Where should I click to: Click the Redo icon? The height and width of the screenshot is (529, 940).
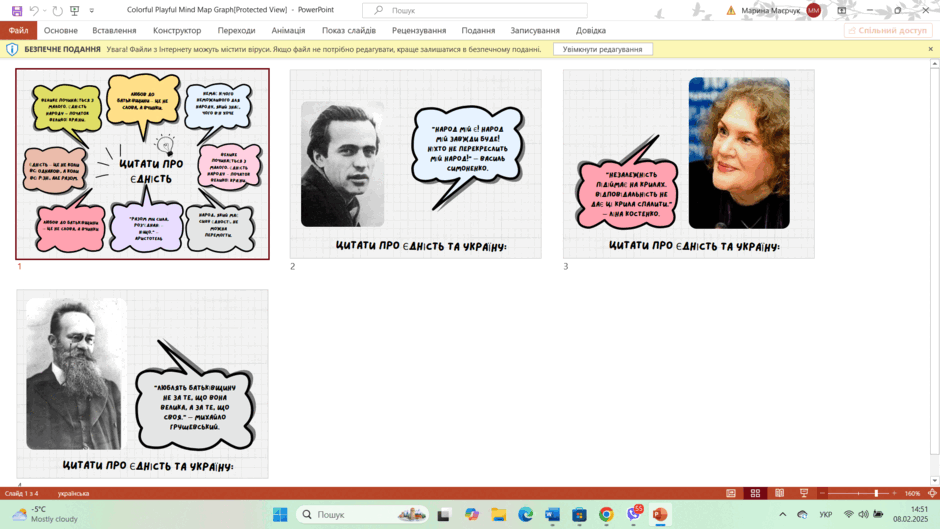pos(58,11)
